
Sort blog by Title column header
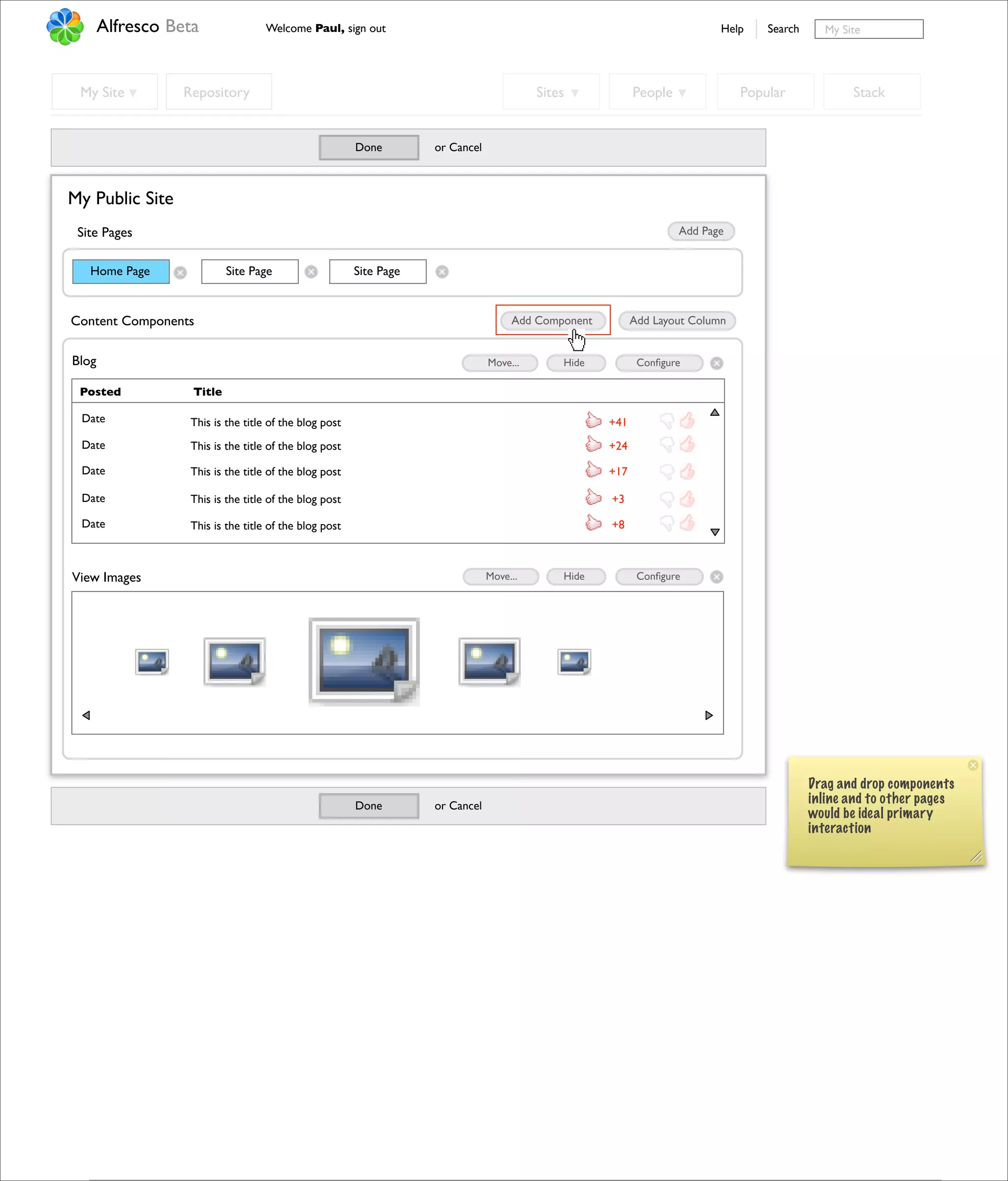coord(208,392)
